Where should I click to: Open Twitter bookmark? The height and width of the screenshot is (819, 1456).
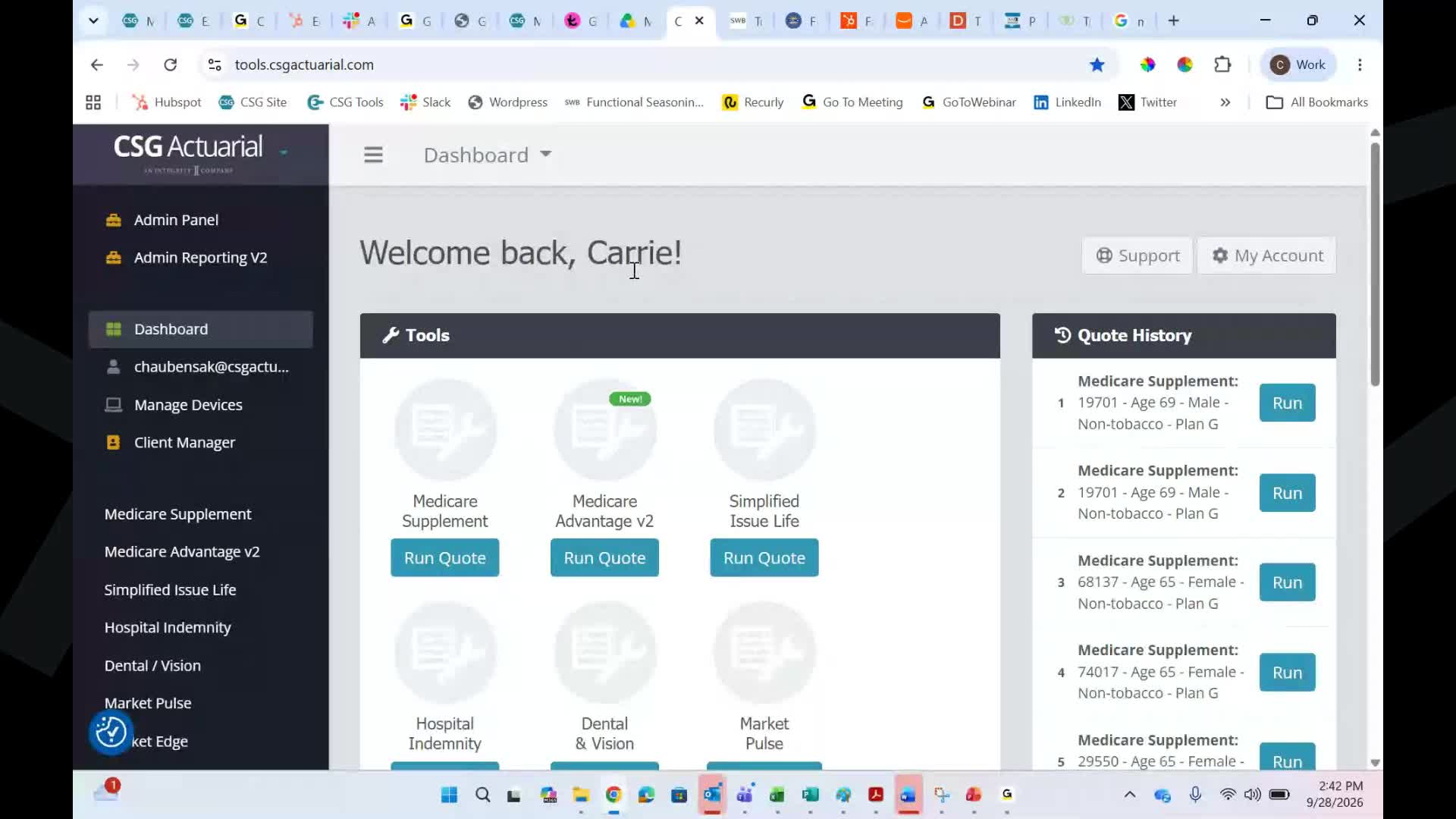[x=1148, y=102]
